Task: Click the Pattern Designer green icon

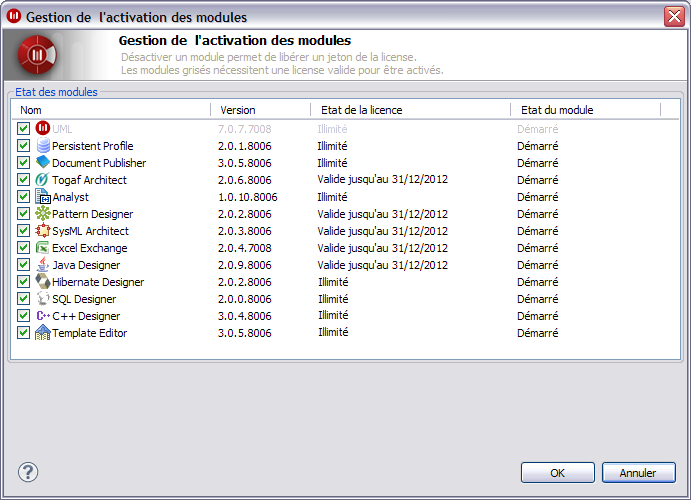Action: click(x=43, y=213)
